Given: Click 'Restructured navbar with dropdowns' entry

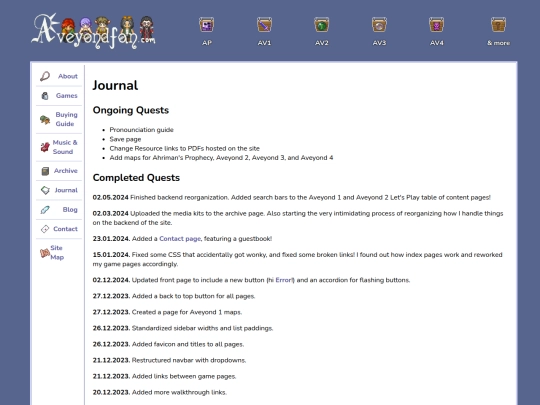Looking at the screenshot, I should pos(169,360).
